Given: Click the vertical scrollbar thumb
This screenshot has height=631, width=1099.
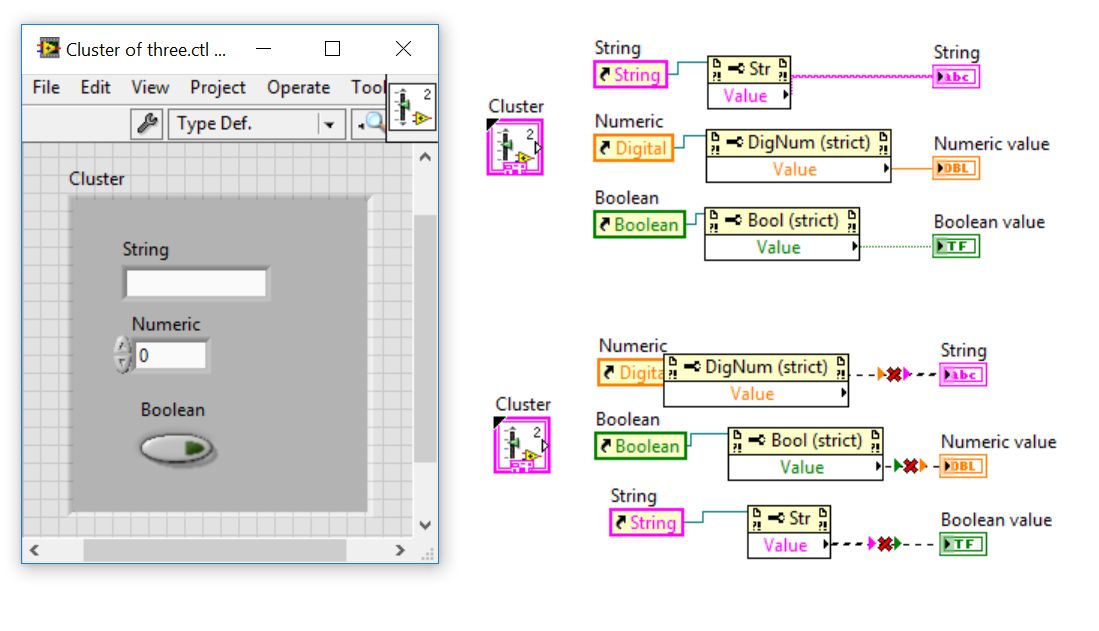Looking at the screenshot, I should (x=425, y=338).
